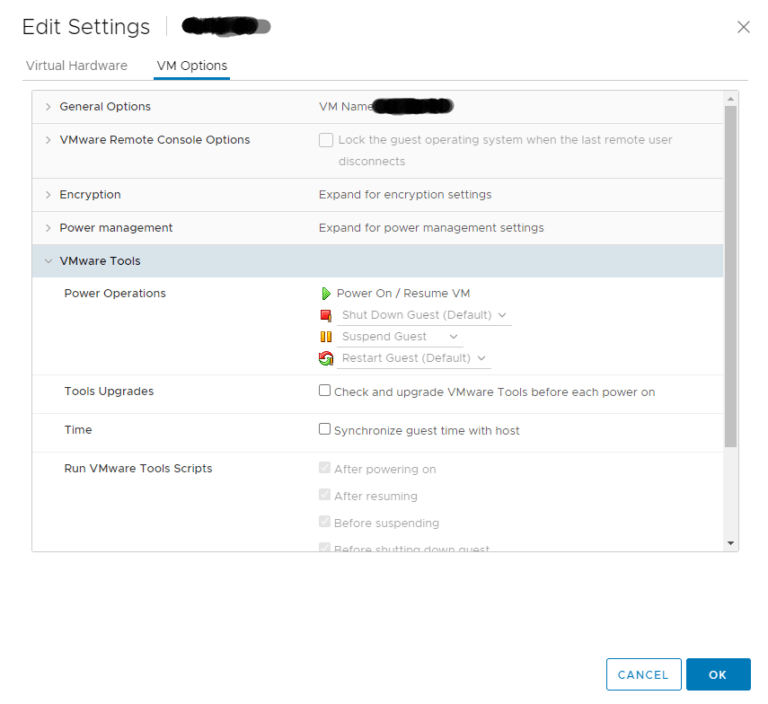
Task: Expand the General Options section
Action: tap(48, 107)
